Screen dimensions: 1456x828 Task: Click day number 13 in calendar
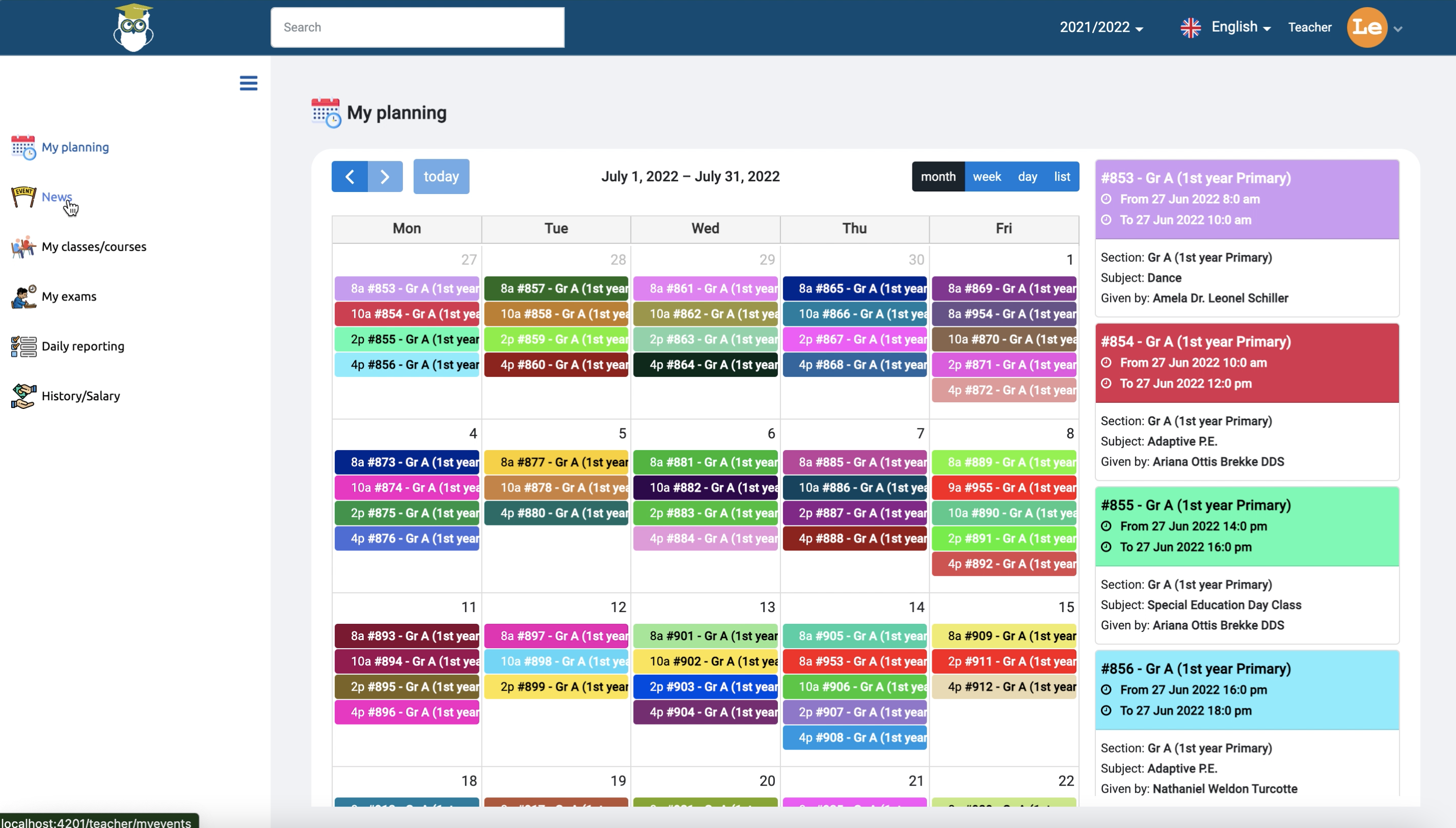click(767, 608)
